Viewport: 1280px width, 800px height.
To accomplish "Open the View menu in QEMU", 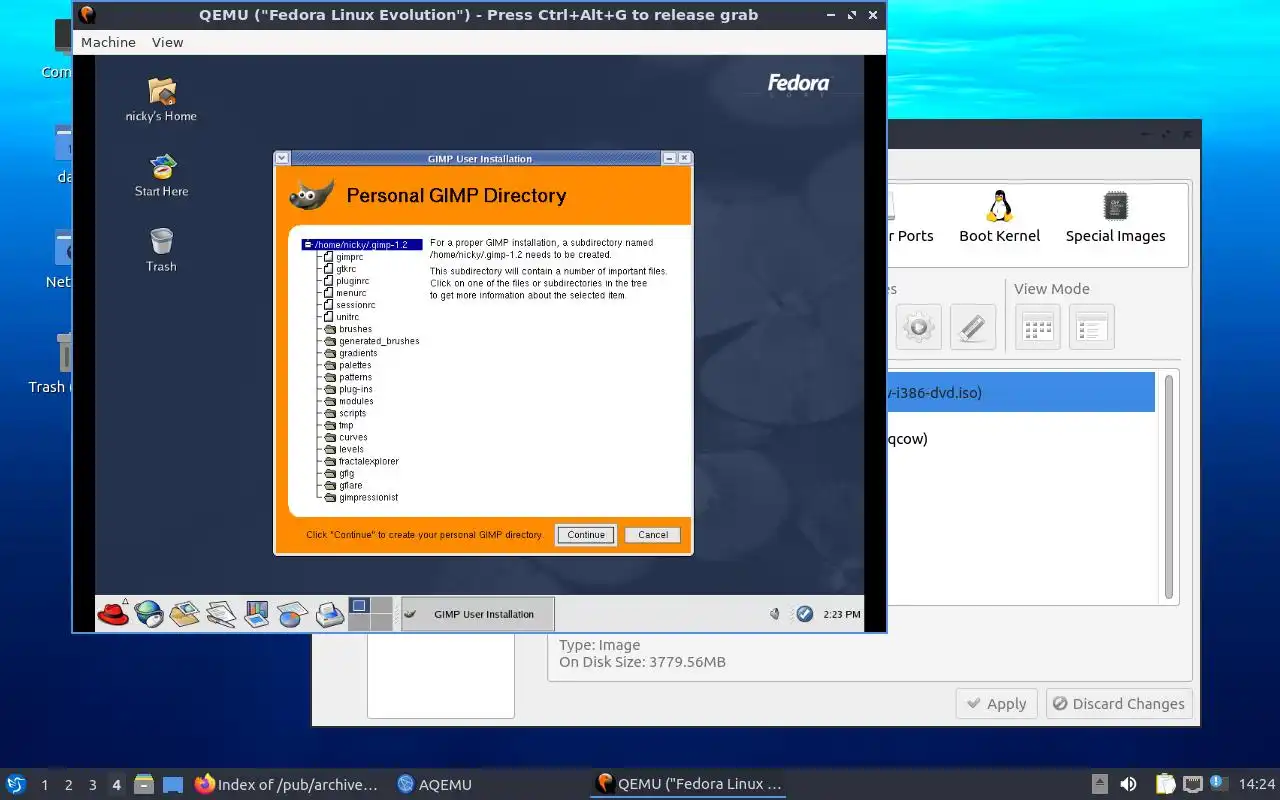I will click(167, 42).
